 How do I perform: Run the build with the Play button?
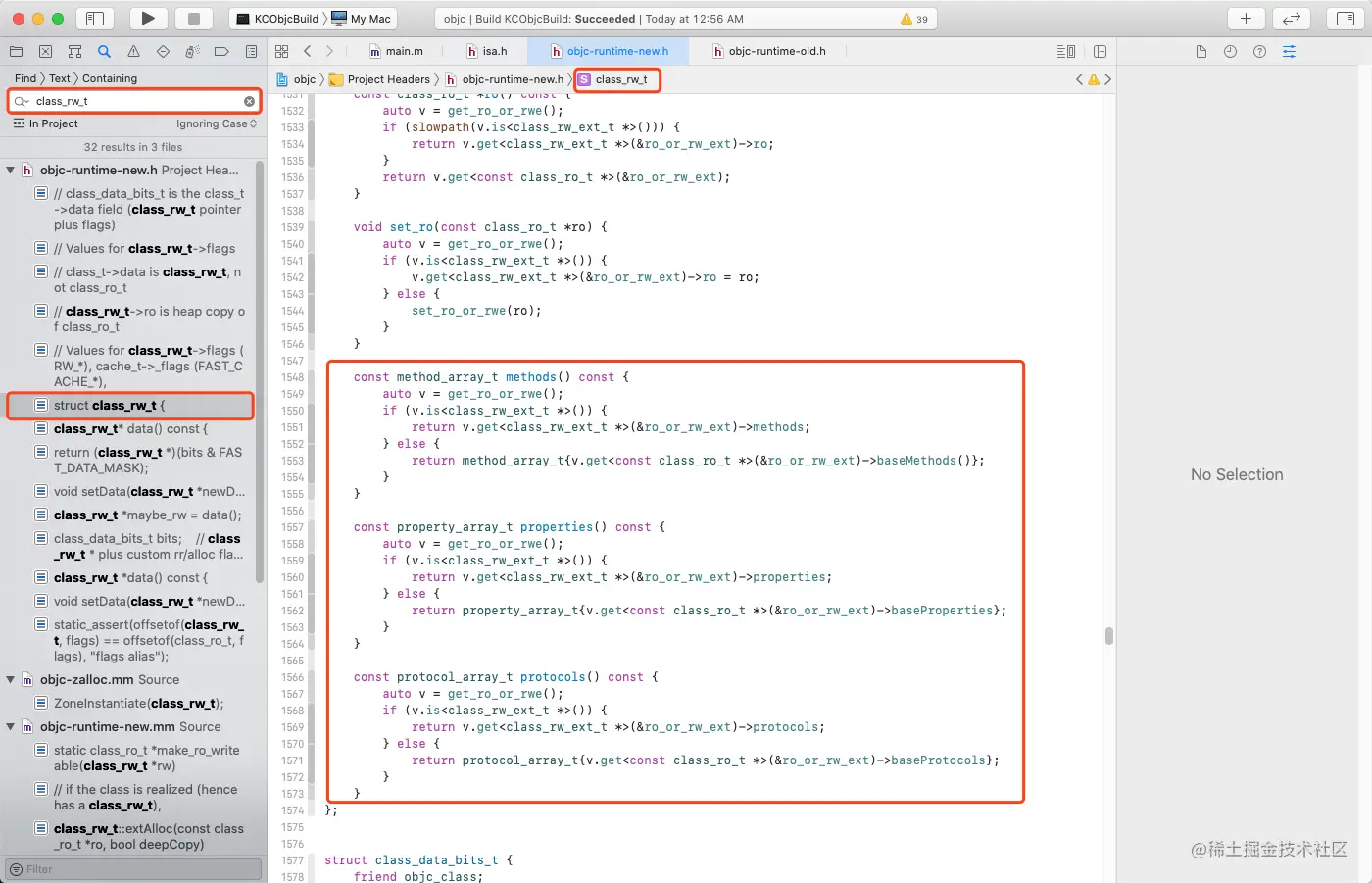(148, 18)
